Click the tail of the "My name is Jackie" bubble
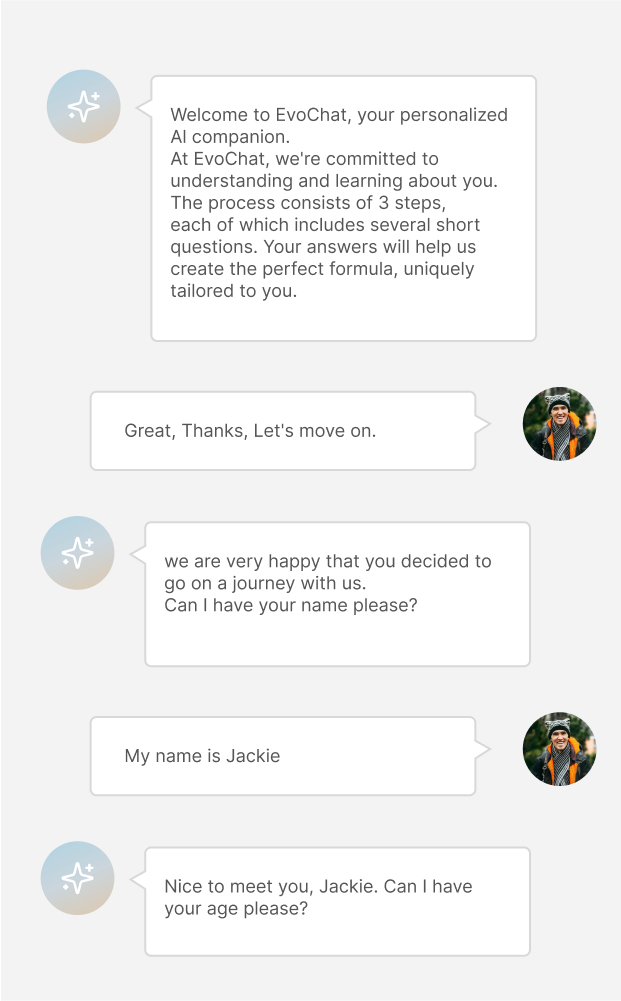 (482, 749)
